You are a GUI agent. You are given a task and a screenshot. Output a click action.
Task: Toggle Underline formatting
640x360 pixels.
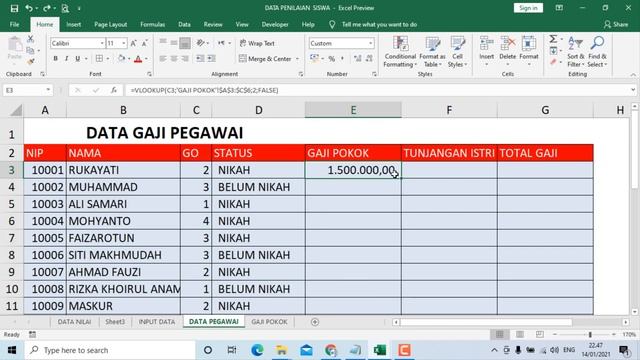pos(78,59)
